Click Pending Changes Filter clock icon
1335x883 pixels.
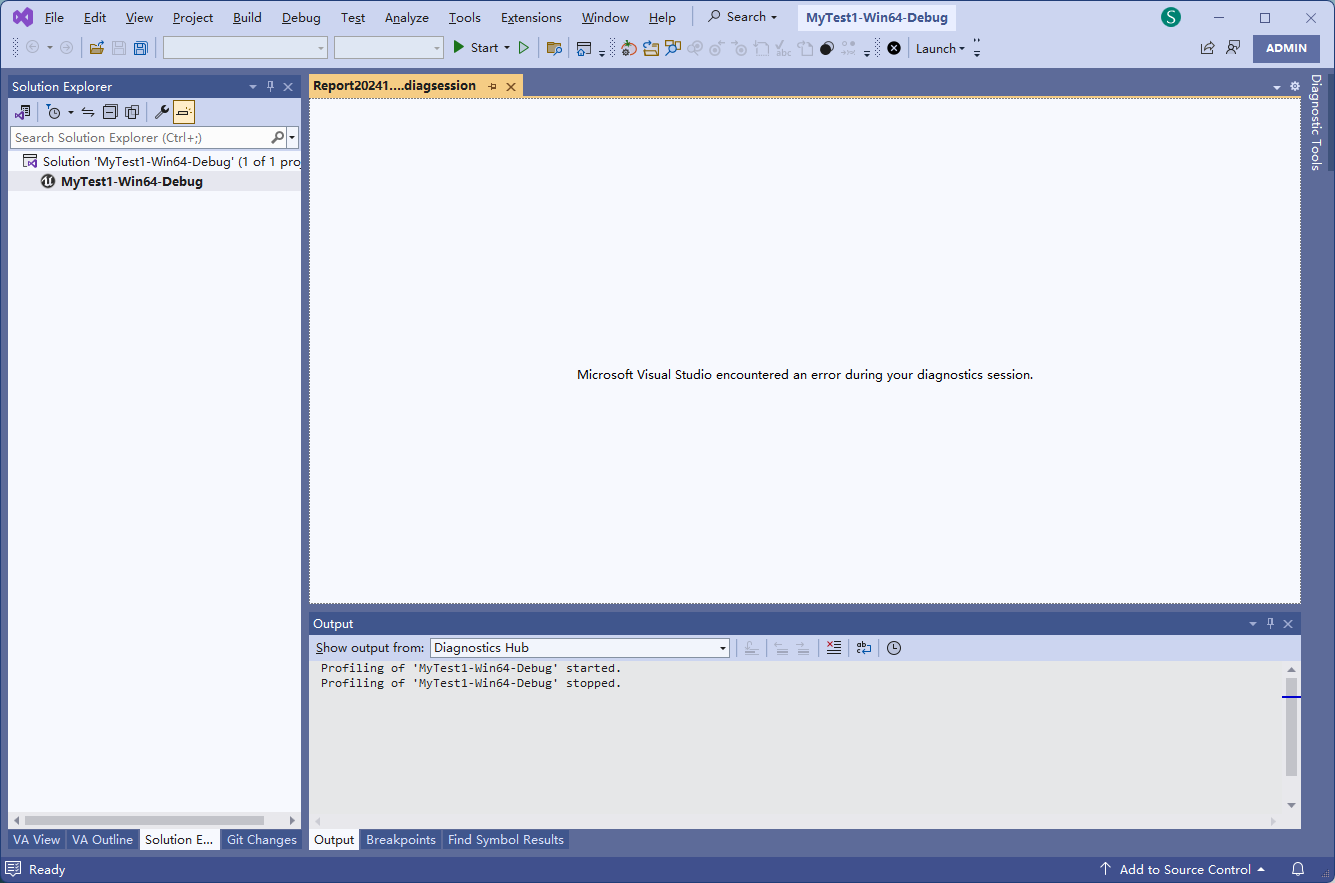54,112
